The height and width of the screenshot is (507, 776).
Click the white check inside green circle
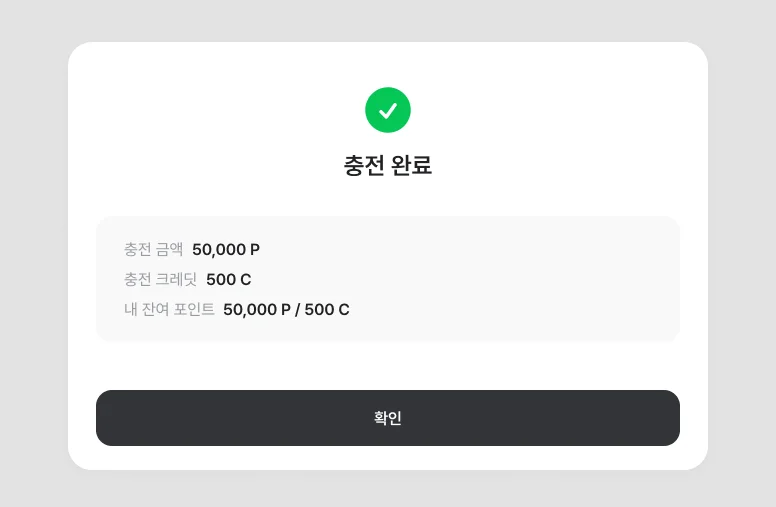click(388, 110)
